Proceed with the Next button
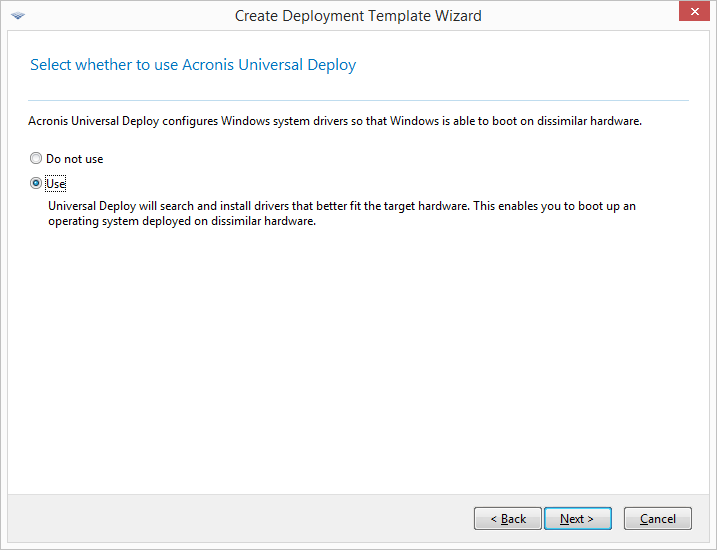The height and width of the screenshot is (550, 717). pos(578,518)
